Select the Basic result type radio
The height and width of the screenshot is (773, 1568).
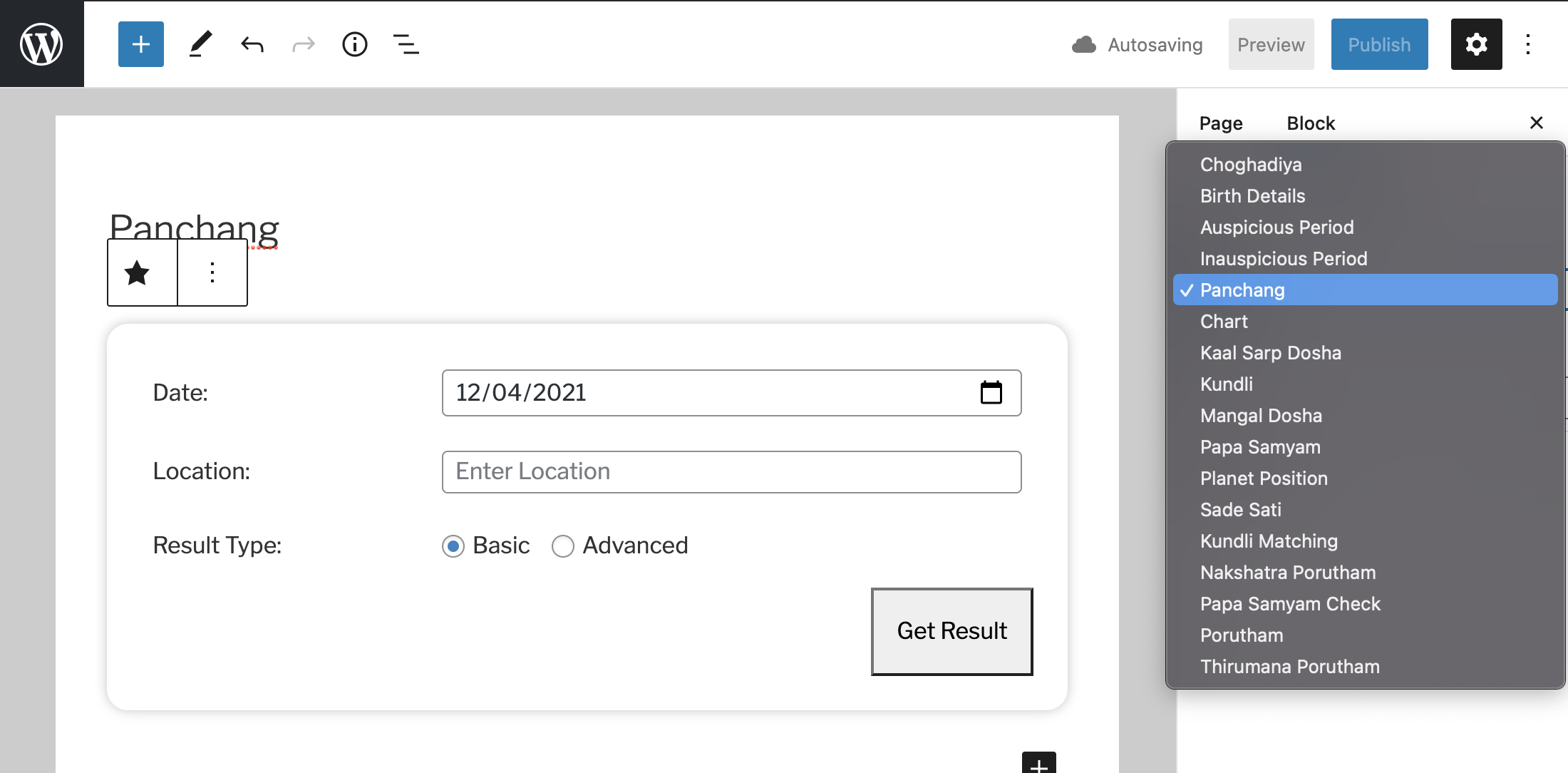(x=453, y=546)
